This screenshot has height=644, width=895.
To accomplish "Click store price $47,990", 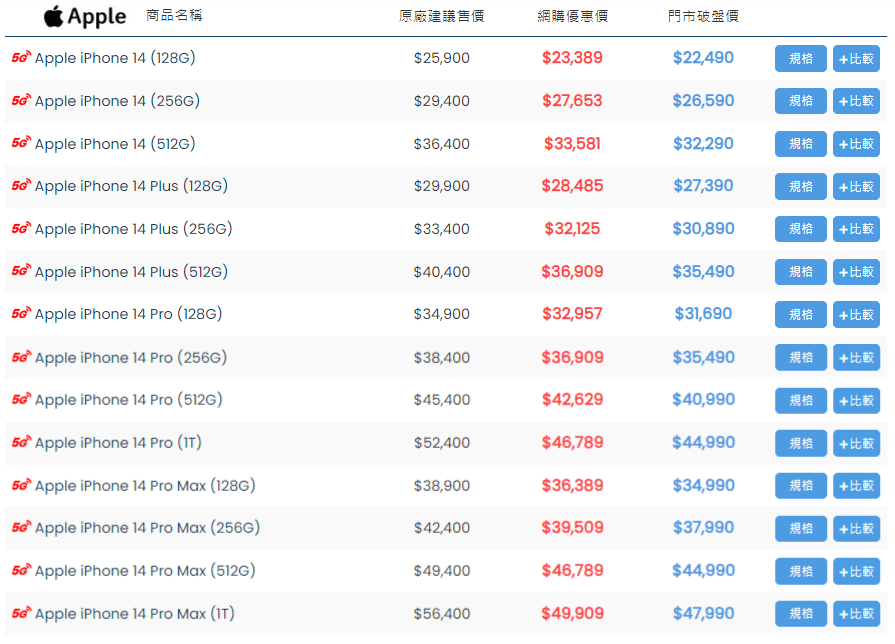I will [x=703, y=613].
